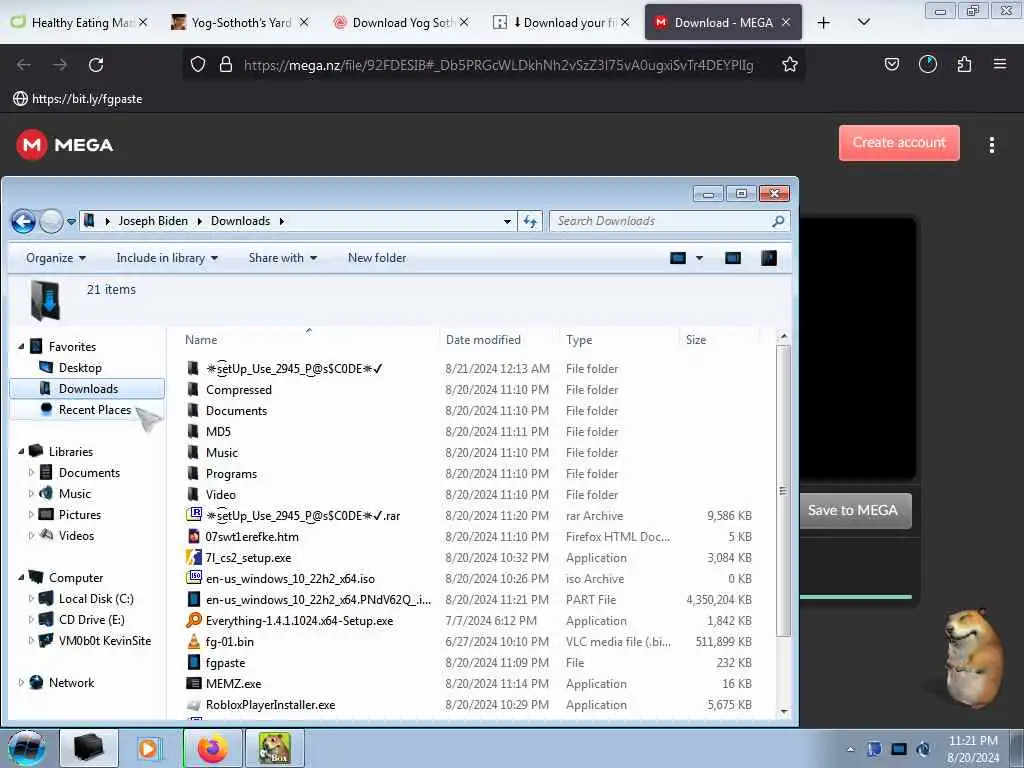Image resolution: width=1024 pixels, height=768 pixels.
Task: Open the hamster Box taskbar icon
Action: click(274, 748)
